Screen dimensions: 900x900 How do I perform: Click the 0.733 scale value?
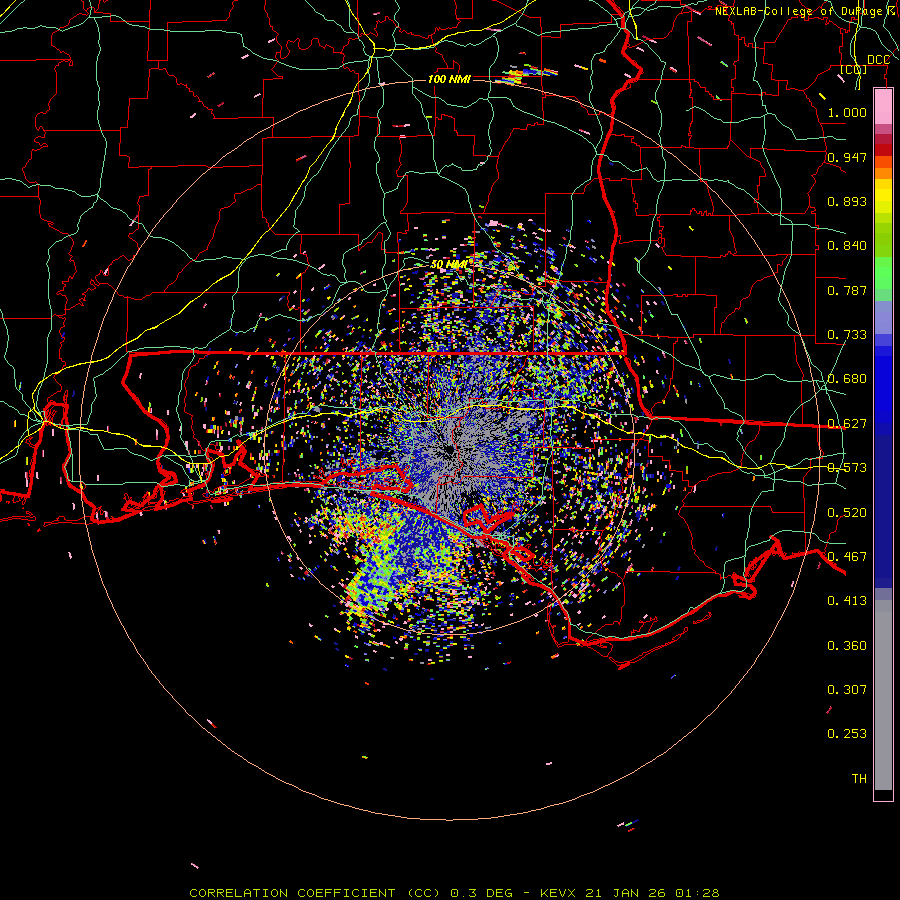[847, 335]
